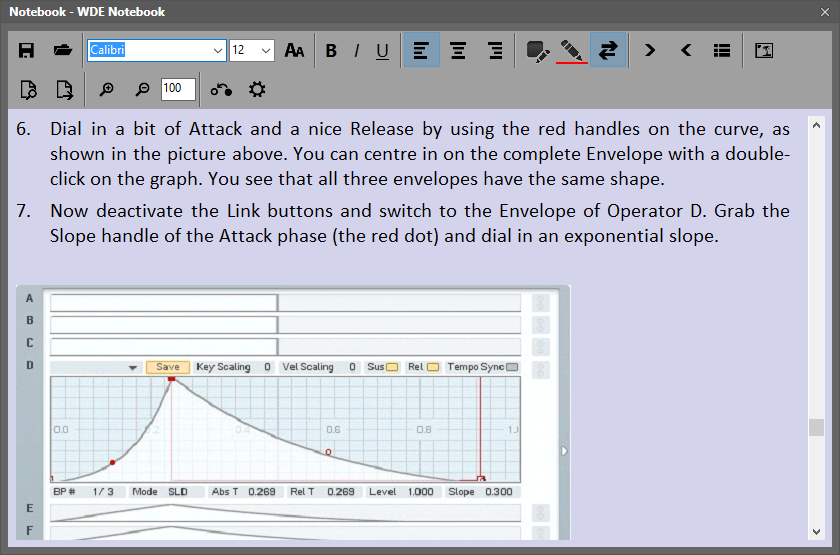This screenshot has width=840, height=555.
Task: Increase indent with the right chevron
Action: click(x=650, y=50)
